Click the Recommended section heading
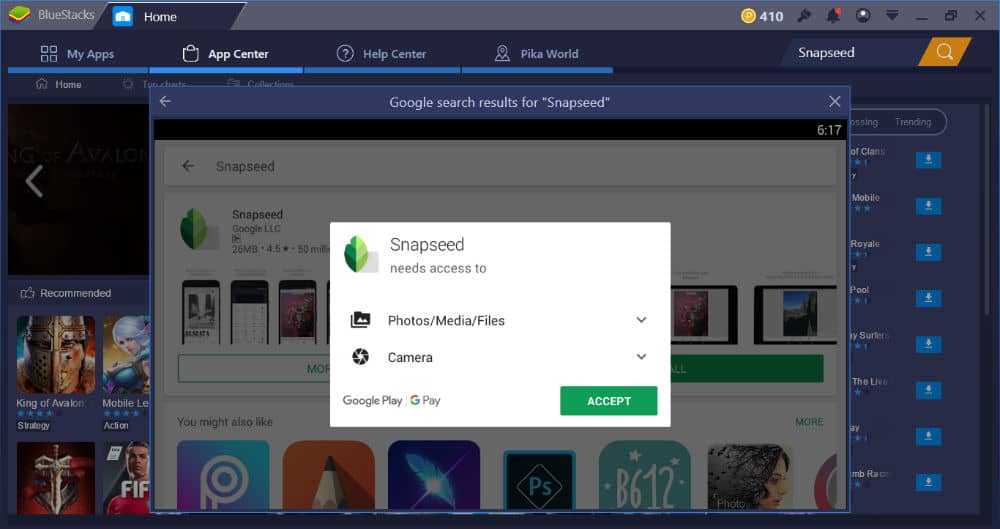The width and height of the screenshot is (1000, 529). (66, 293)
